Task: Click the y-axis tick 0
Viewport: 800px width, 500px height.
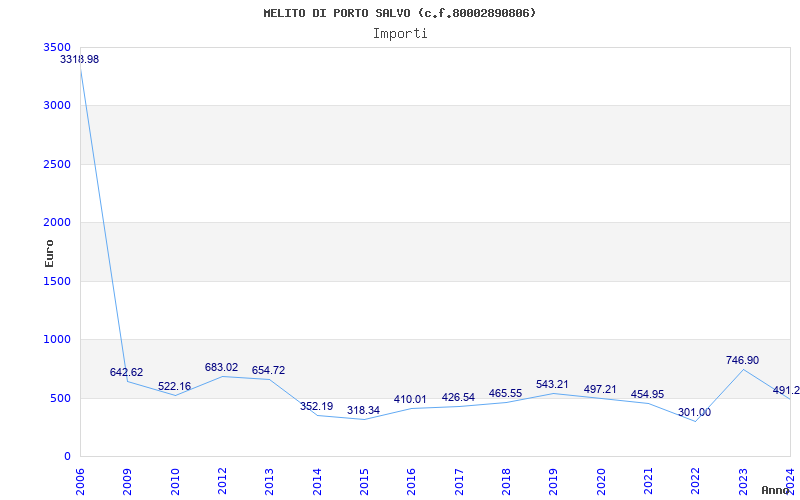Action: 67,457
